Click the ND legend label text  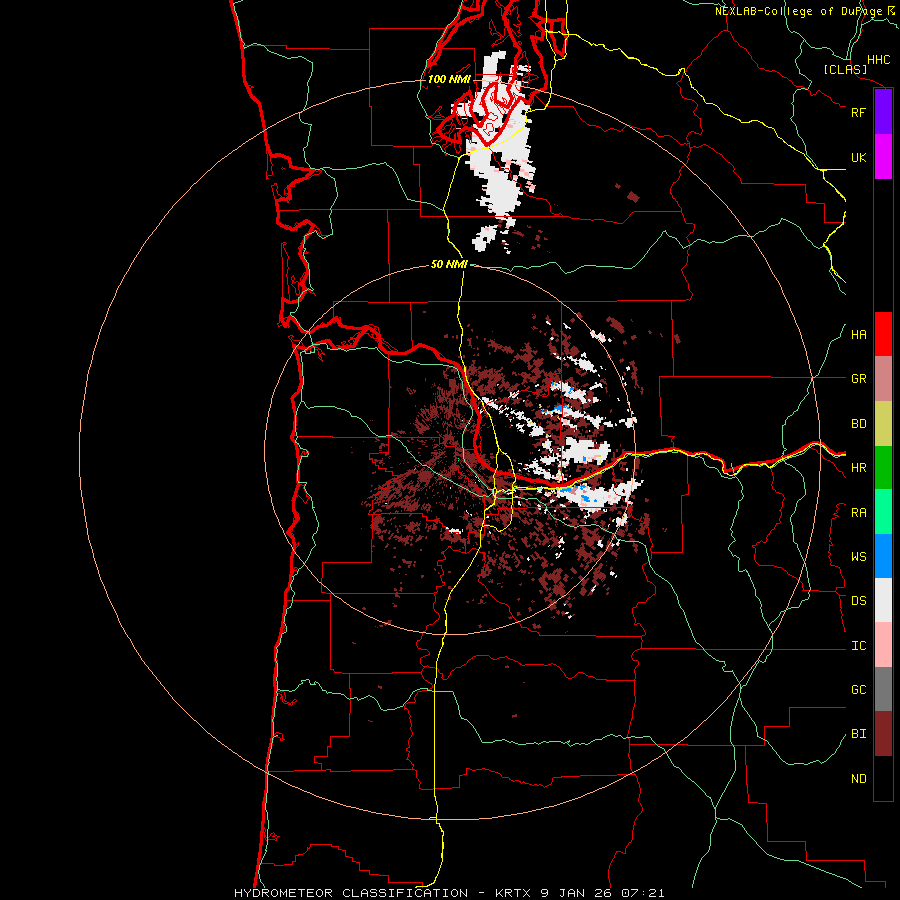click(x=859, y=779)
